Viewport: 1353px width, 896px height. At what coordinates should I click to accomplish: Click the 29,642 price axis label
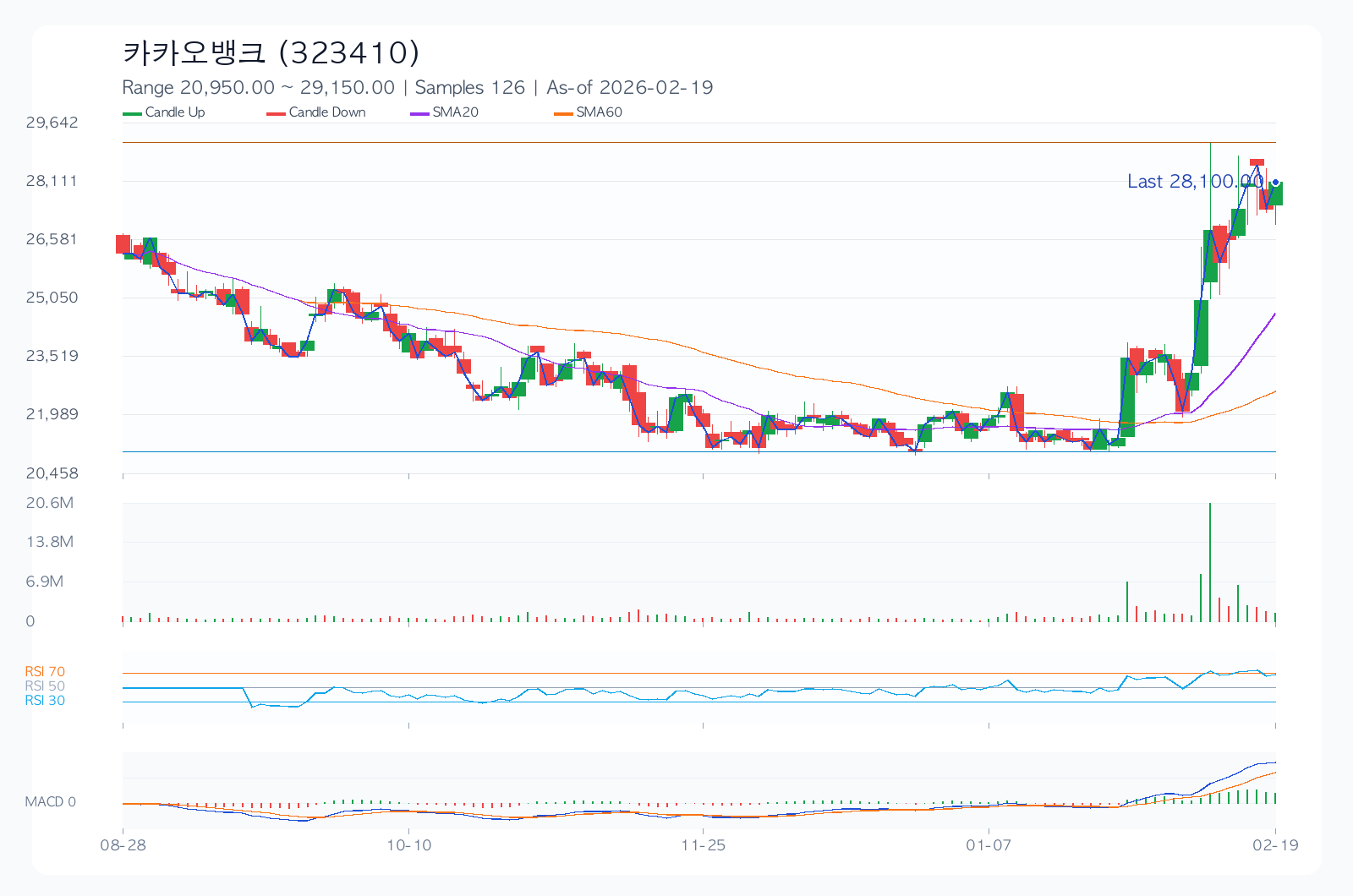(52, 123)
